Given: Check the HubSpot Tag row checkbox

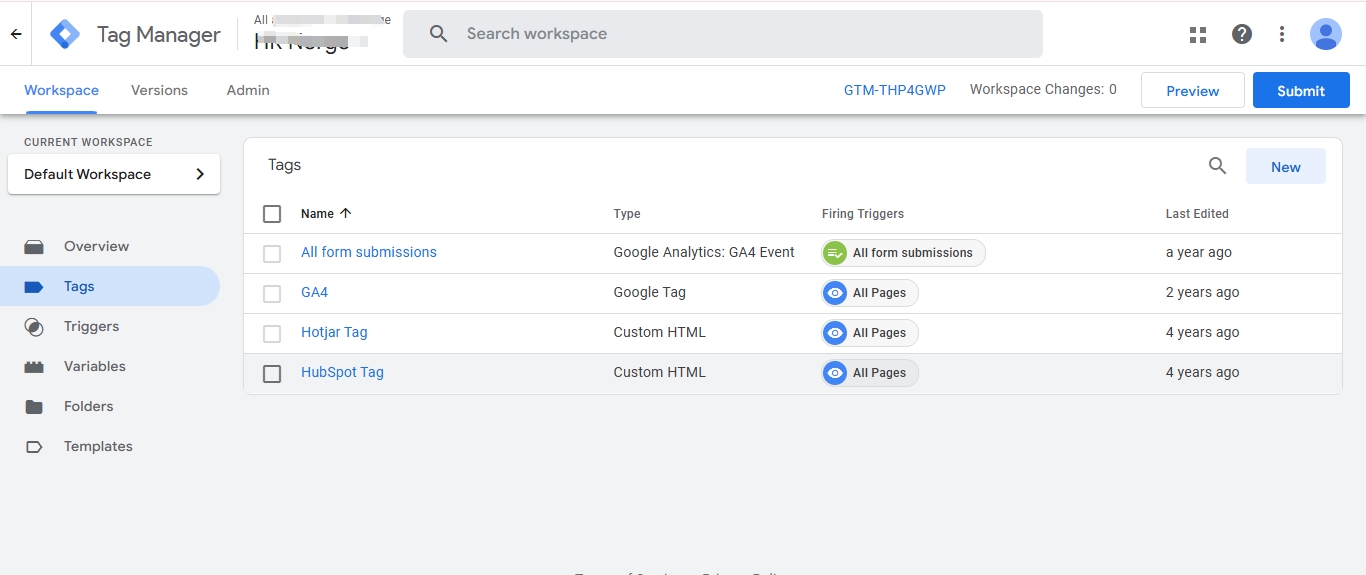Looking at the screenshot, I should [272, 374].
